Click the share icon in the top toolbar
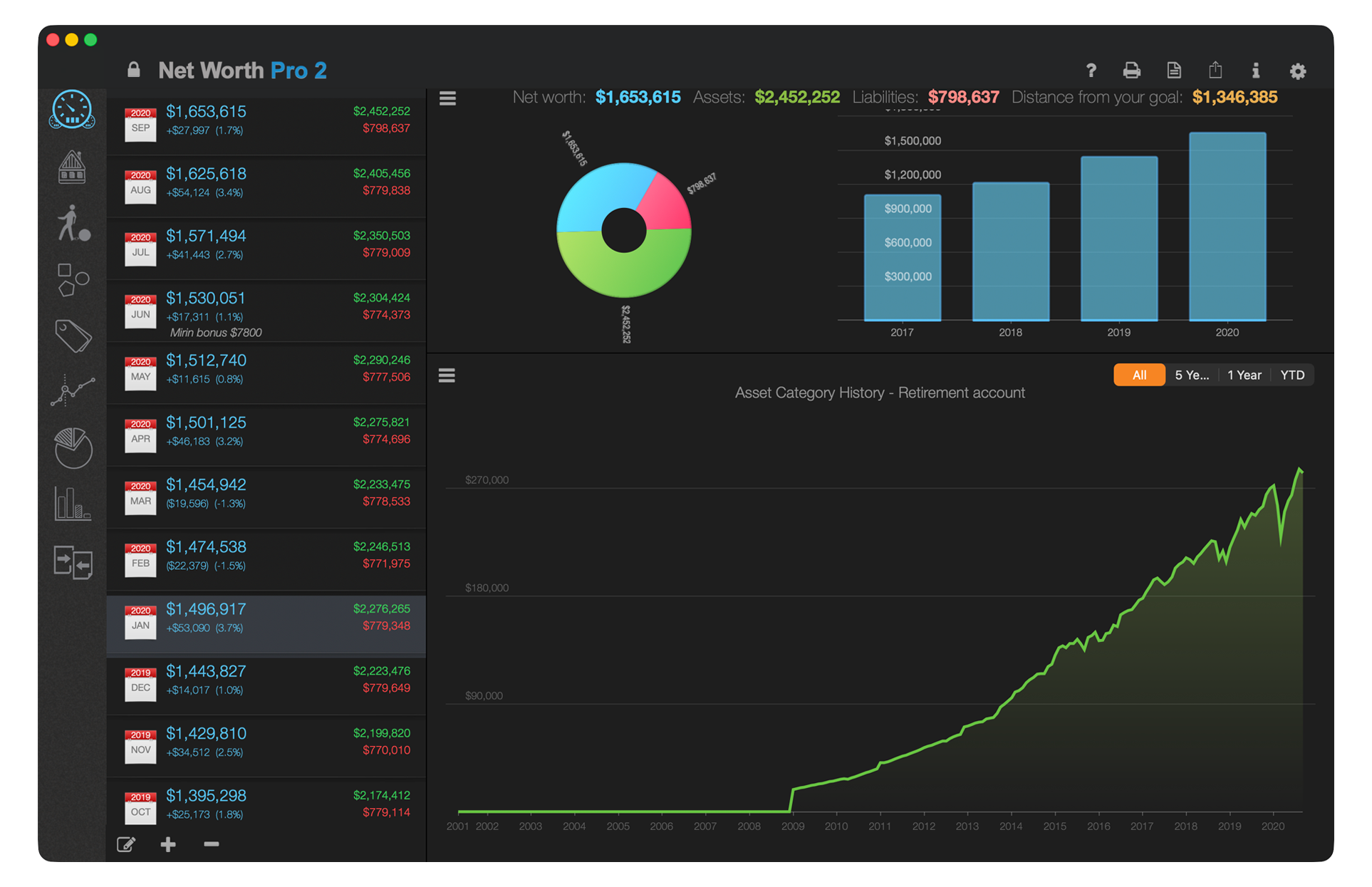This screenshot has height=887, width=1372. tap(1215, 70)
